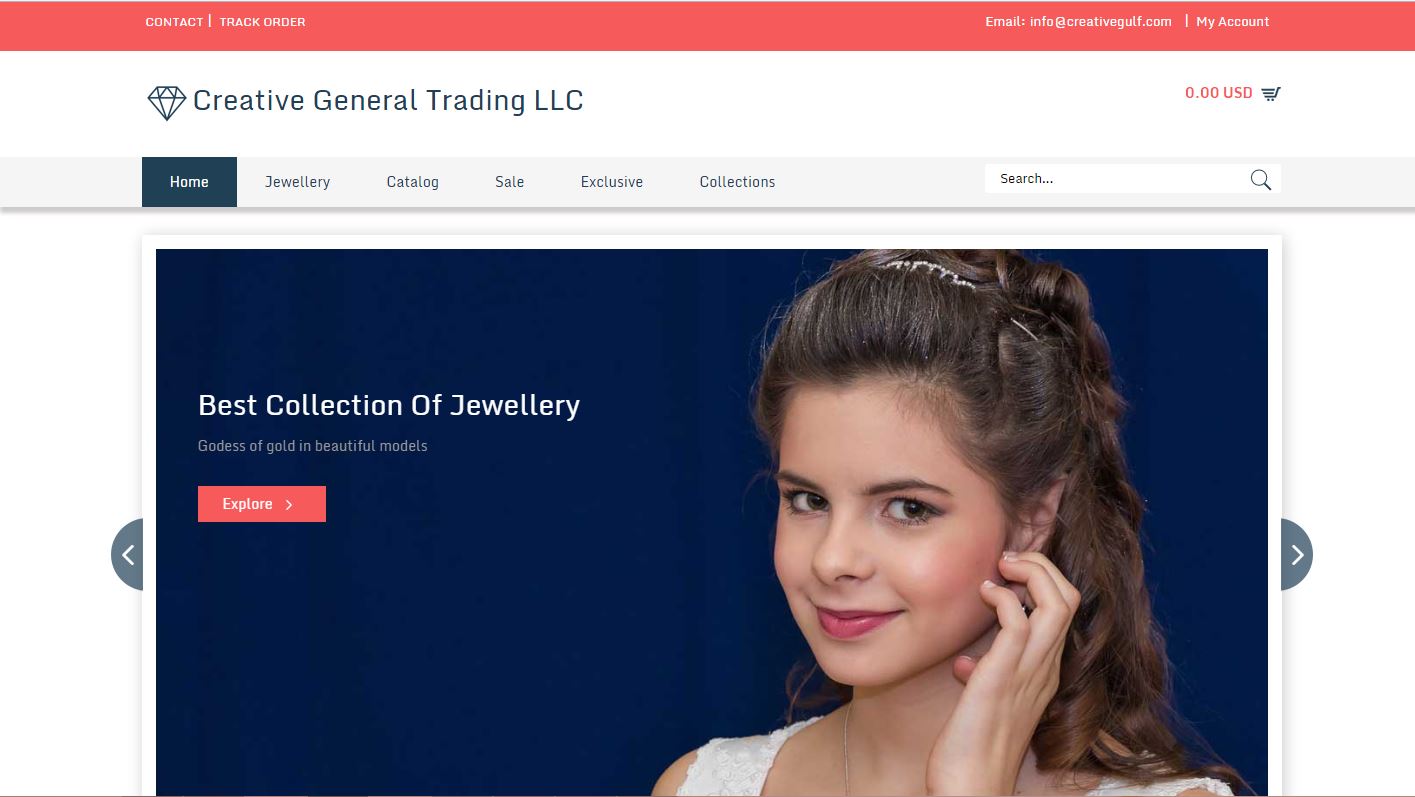The image size is (1415, 797).
Task: Click the Explore button
Action: point(262,504)
